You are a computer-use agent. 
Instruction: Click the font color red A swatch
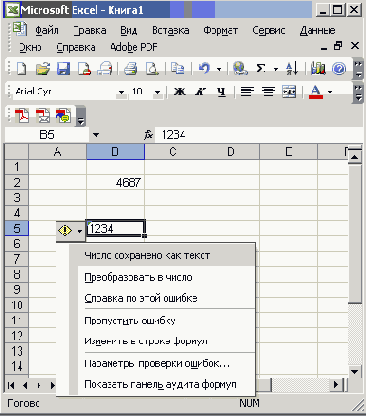pos(316,91)
